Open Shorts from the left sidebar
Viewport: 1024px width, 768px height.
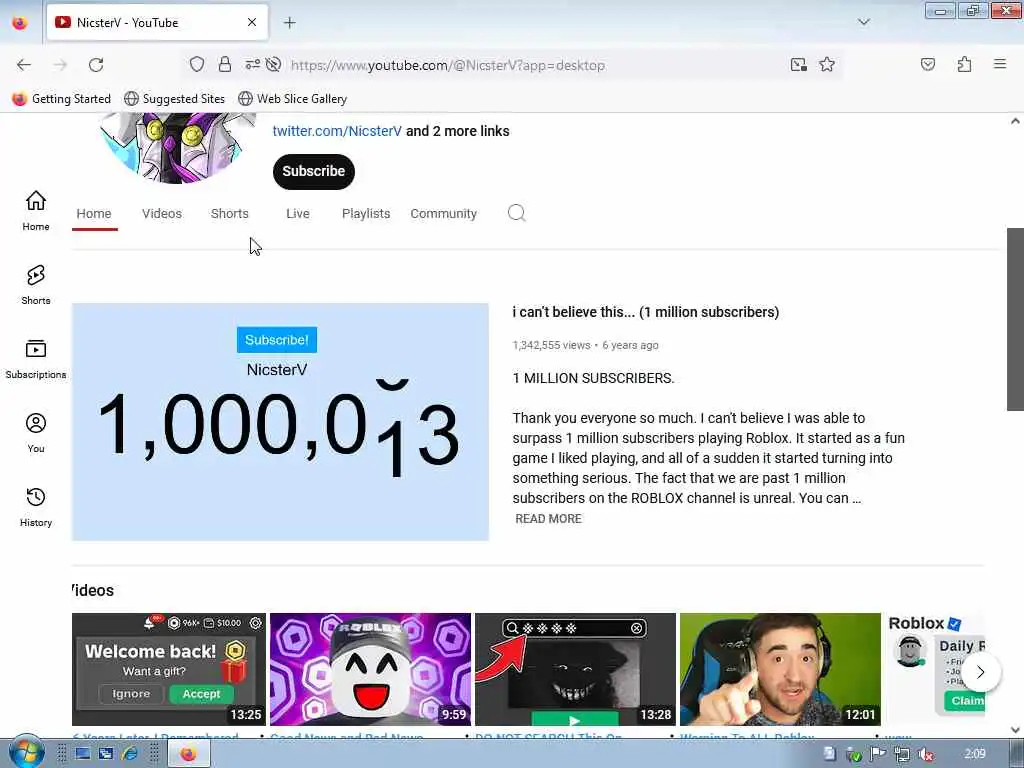(36, 285)
